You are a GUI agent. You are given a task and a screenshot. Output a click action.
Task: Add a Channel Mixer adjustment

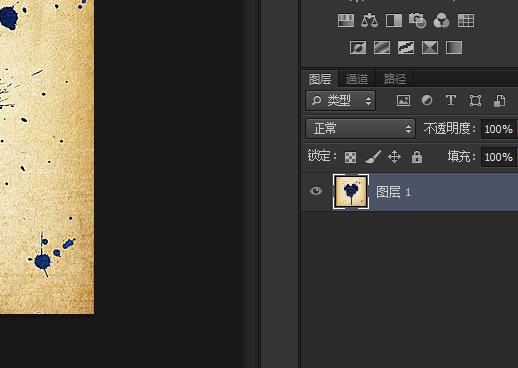pyautogui.click(x=441, y=20)
